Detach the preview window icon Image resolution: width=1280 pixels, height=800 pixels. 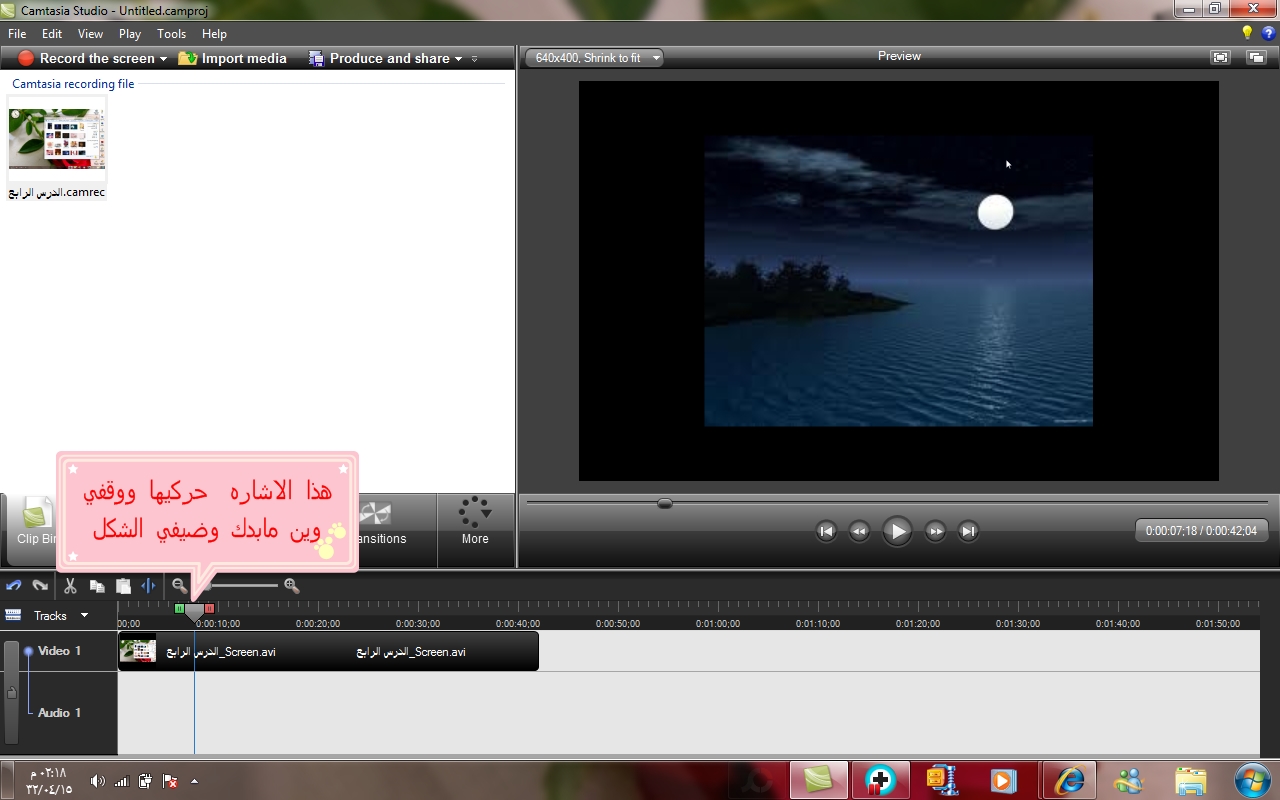[1256, 57]
